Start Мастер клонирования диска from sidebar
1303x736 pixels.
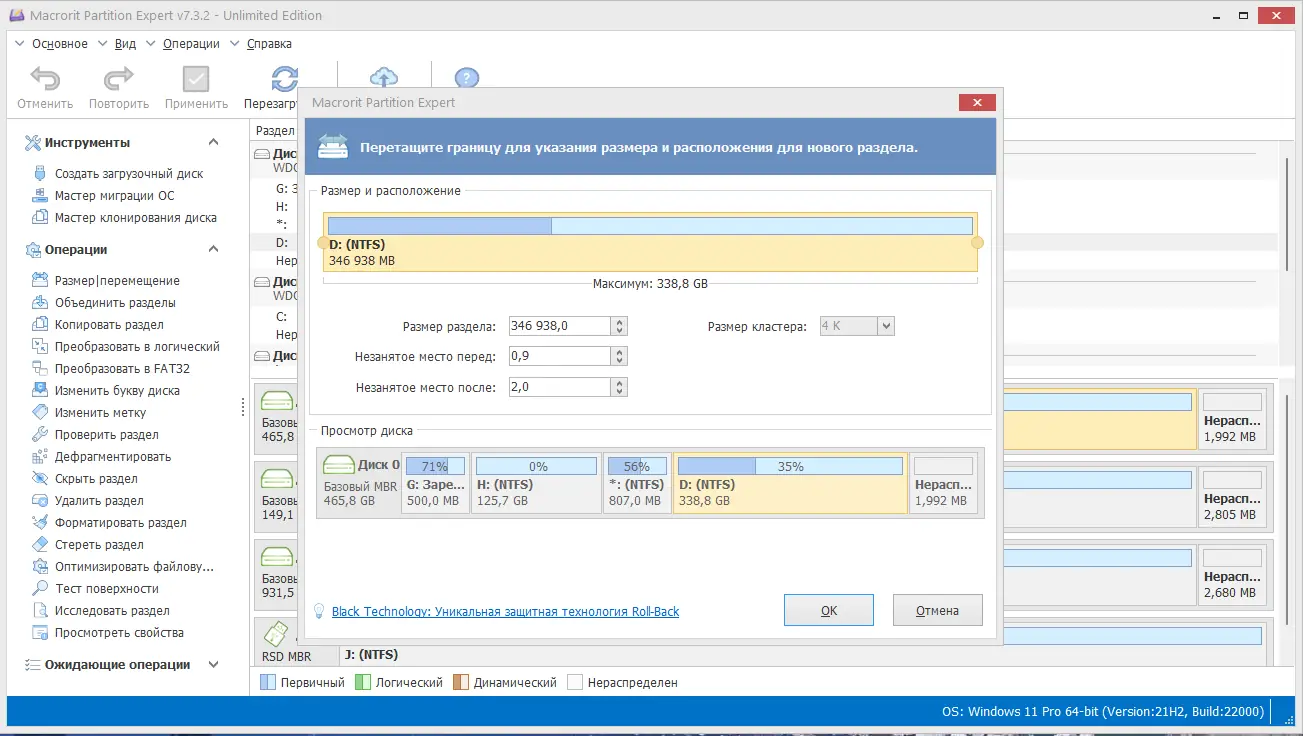135,218
